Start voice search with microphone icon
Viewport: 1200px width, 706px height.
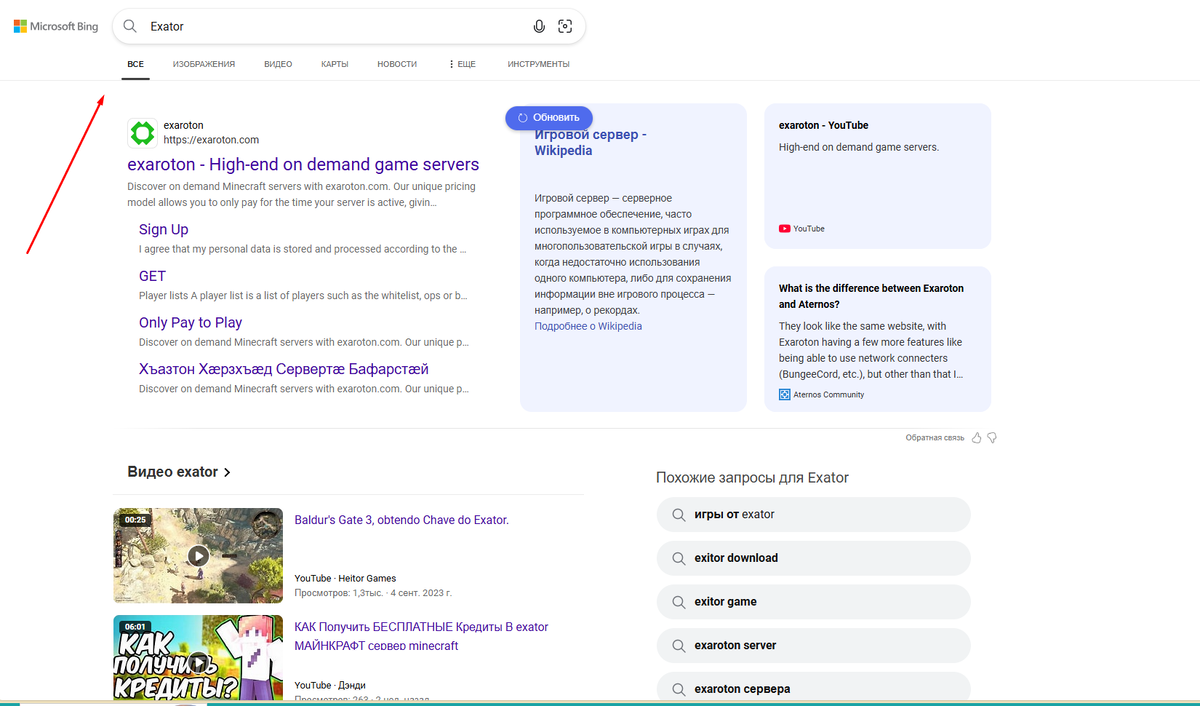tap(539, 27)
